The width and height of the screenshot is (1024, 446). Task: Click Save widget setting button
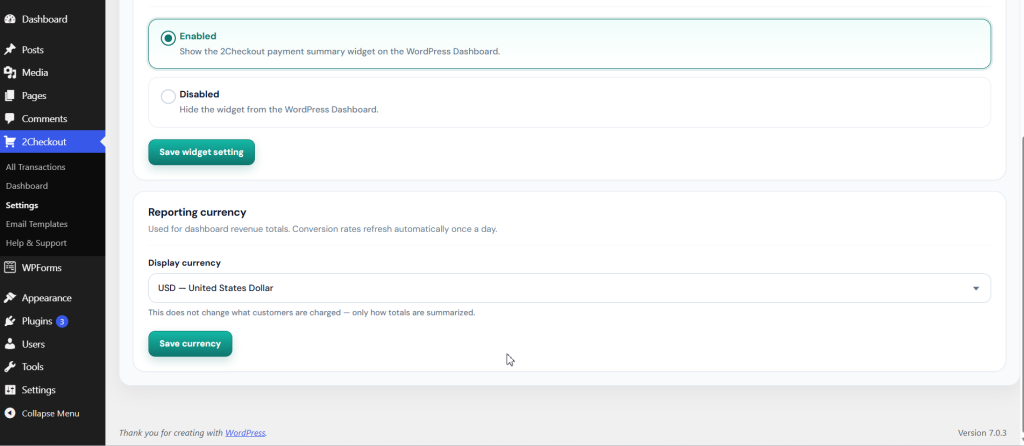(x=201, y=152)
